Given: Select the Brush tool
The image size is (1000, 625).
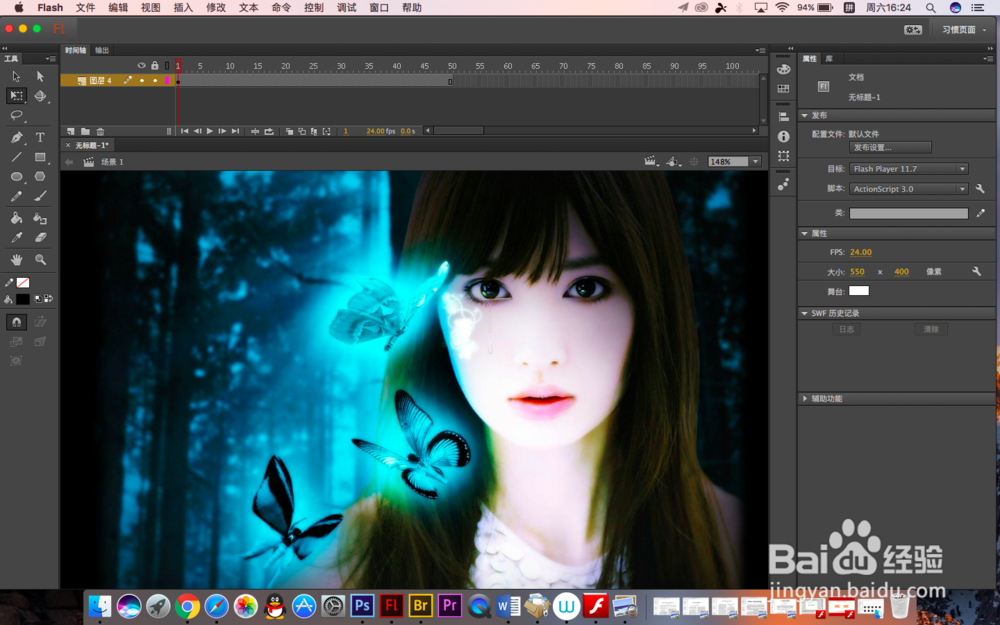Looking at the screenshot, I should click(40, 197).
